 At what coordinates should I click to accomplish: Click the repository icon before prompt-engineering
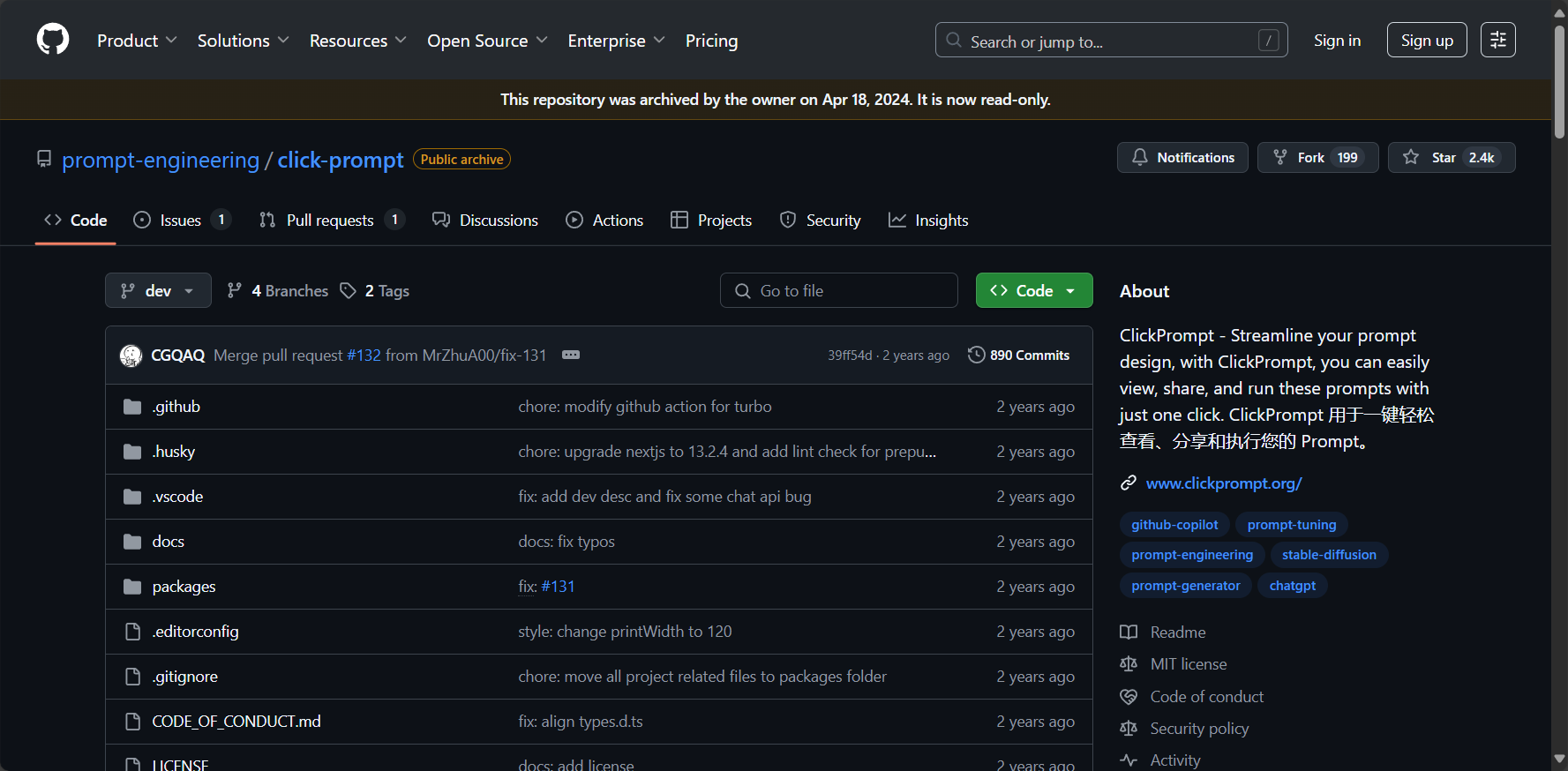pyautogui.click(x=44, y=159)
